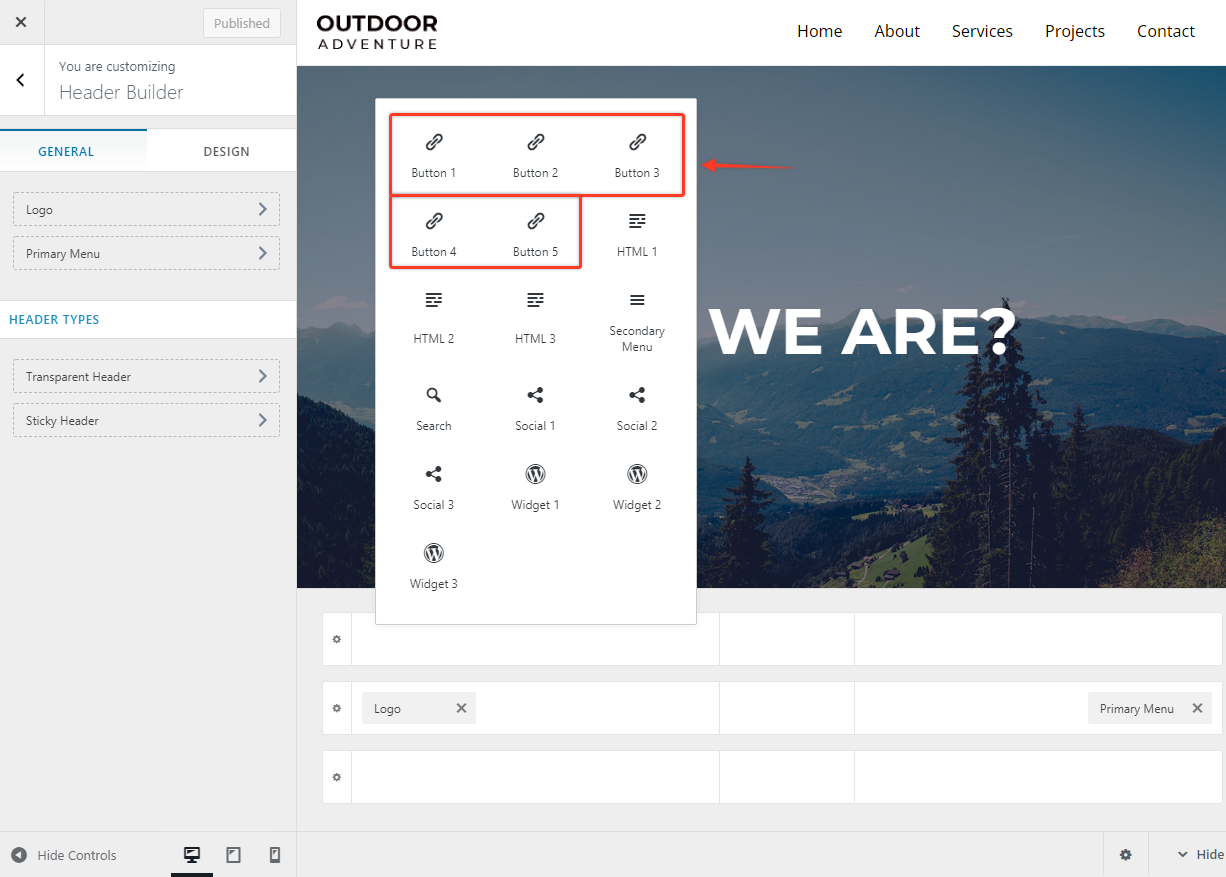Insert the HTML 1 element

637,235
